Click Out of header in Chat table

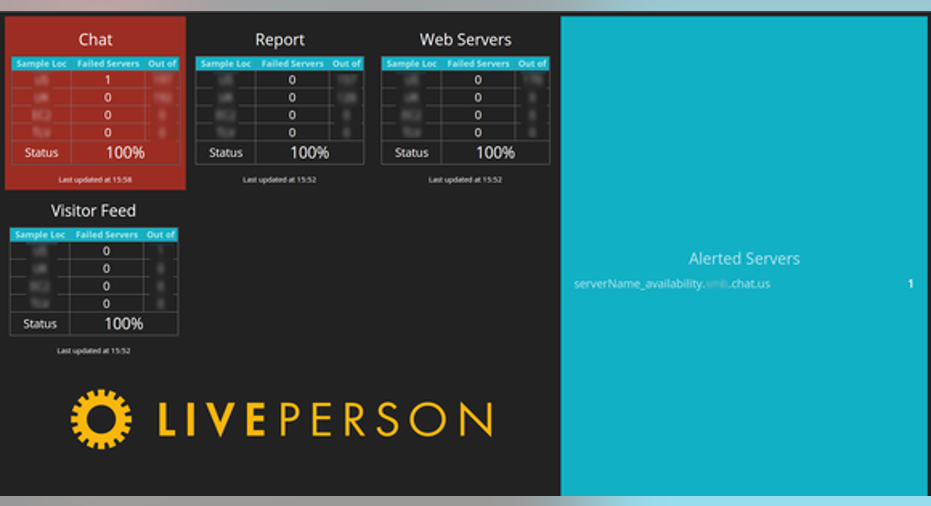162,64
